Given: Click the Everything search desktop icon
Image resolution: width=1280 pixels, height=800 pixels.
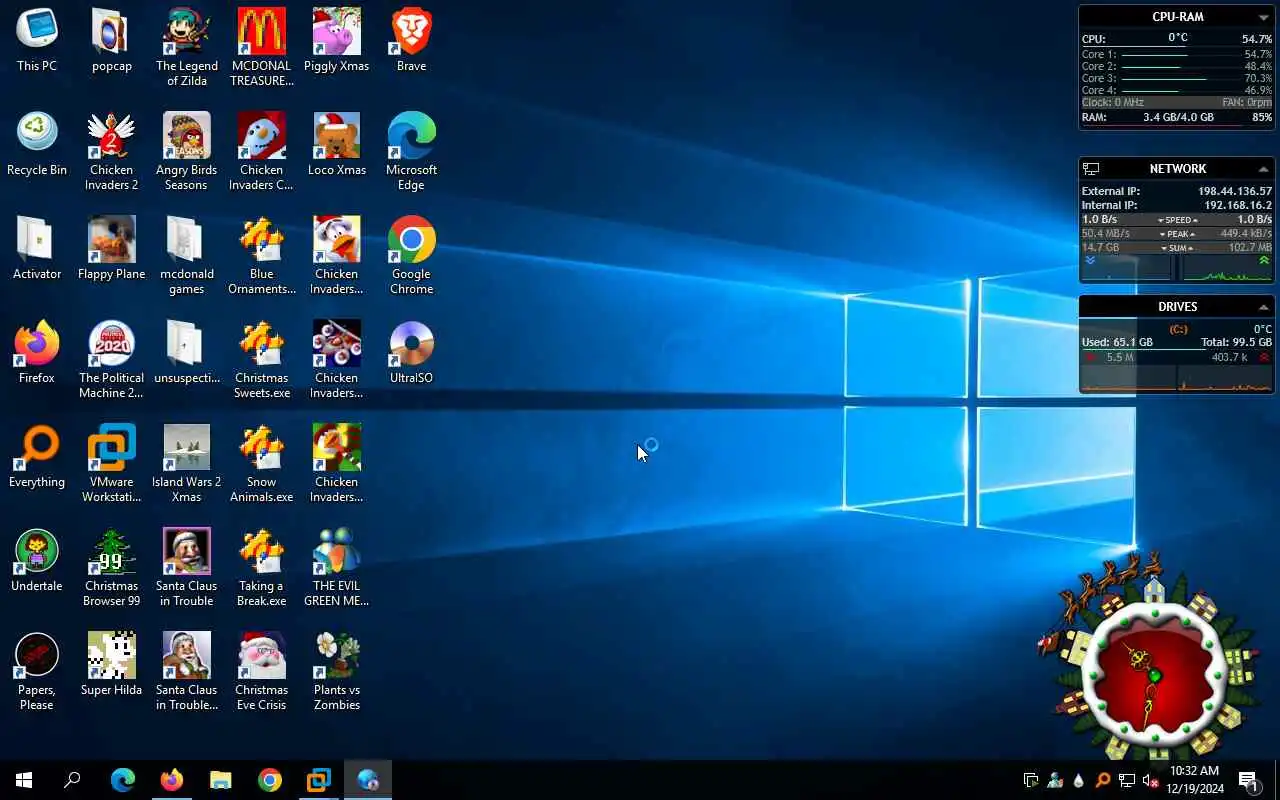Looking at the screenshot, I should click(x=37, y=457).
